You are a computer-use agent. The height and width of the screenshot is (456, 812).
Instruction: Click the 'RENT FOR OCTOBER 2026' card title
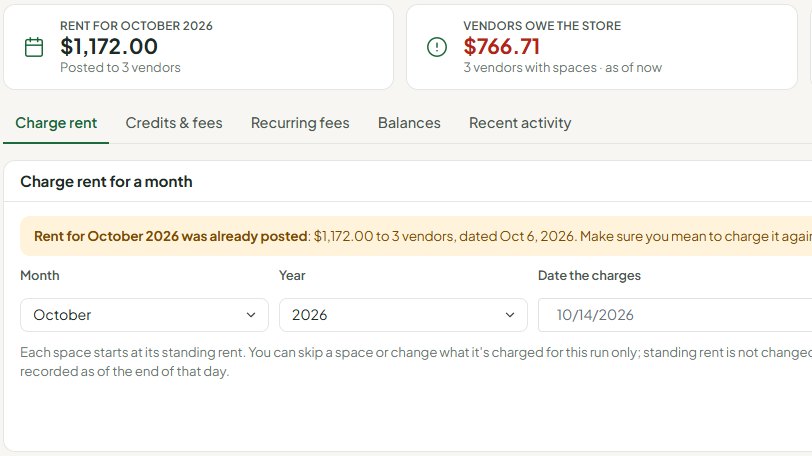pyautogui.click(x=136, y=26)
